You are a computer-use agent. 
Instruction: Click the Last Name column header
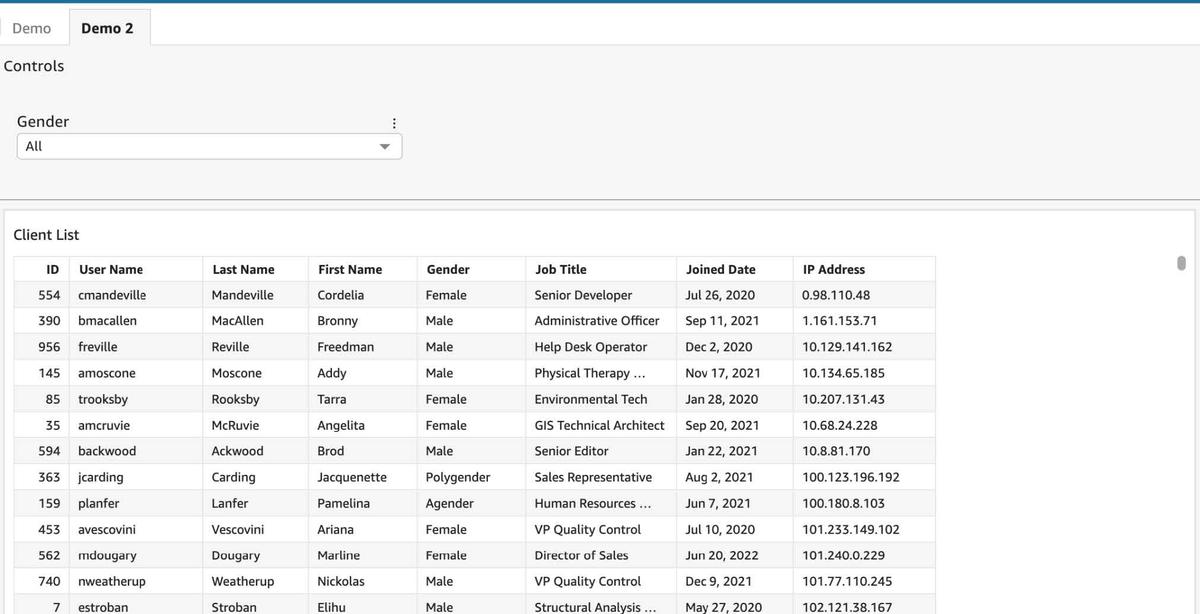(243, 269)
